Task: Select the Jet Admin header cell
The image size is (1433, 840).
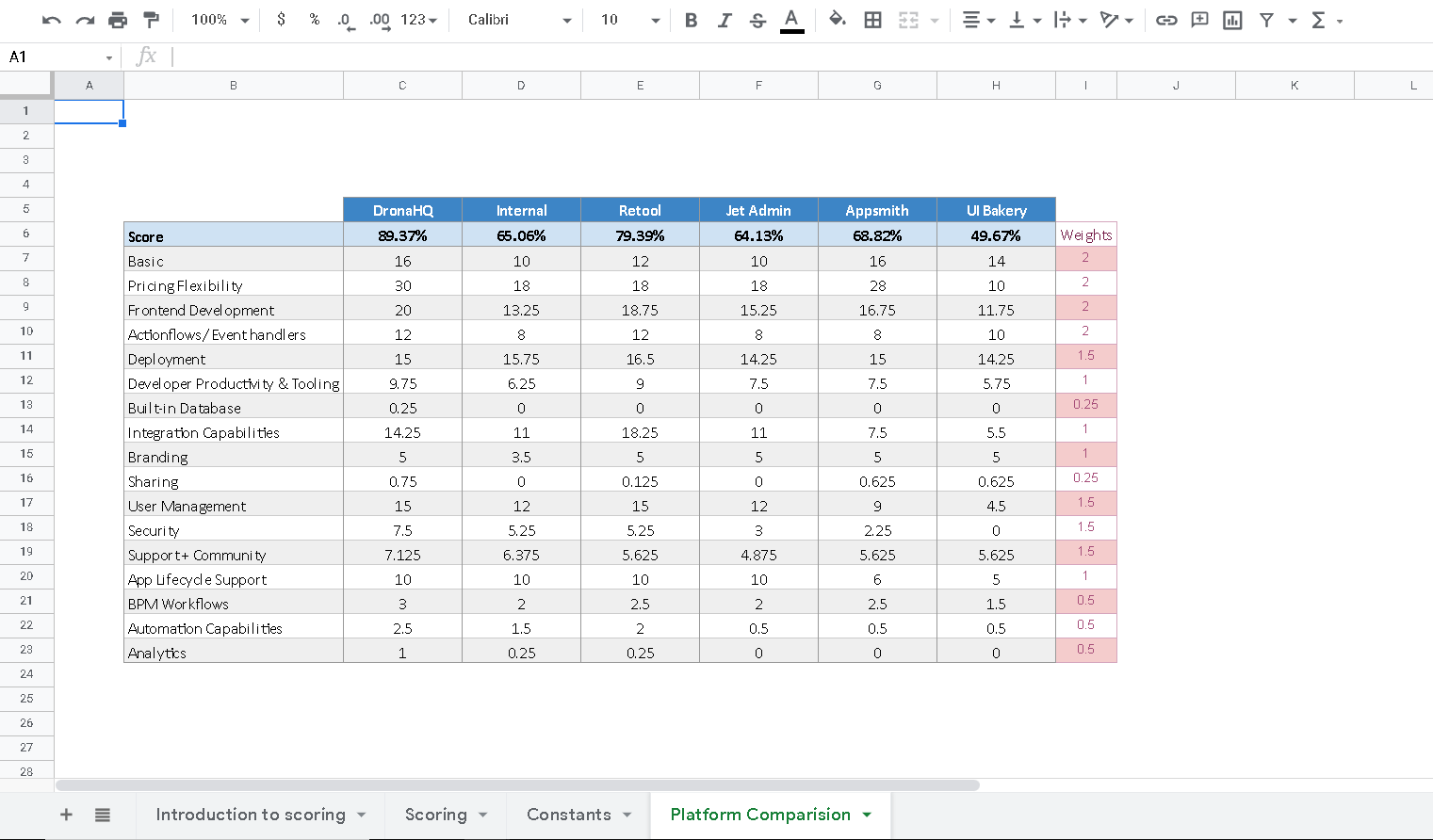Action: tap(758, 210)
